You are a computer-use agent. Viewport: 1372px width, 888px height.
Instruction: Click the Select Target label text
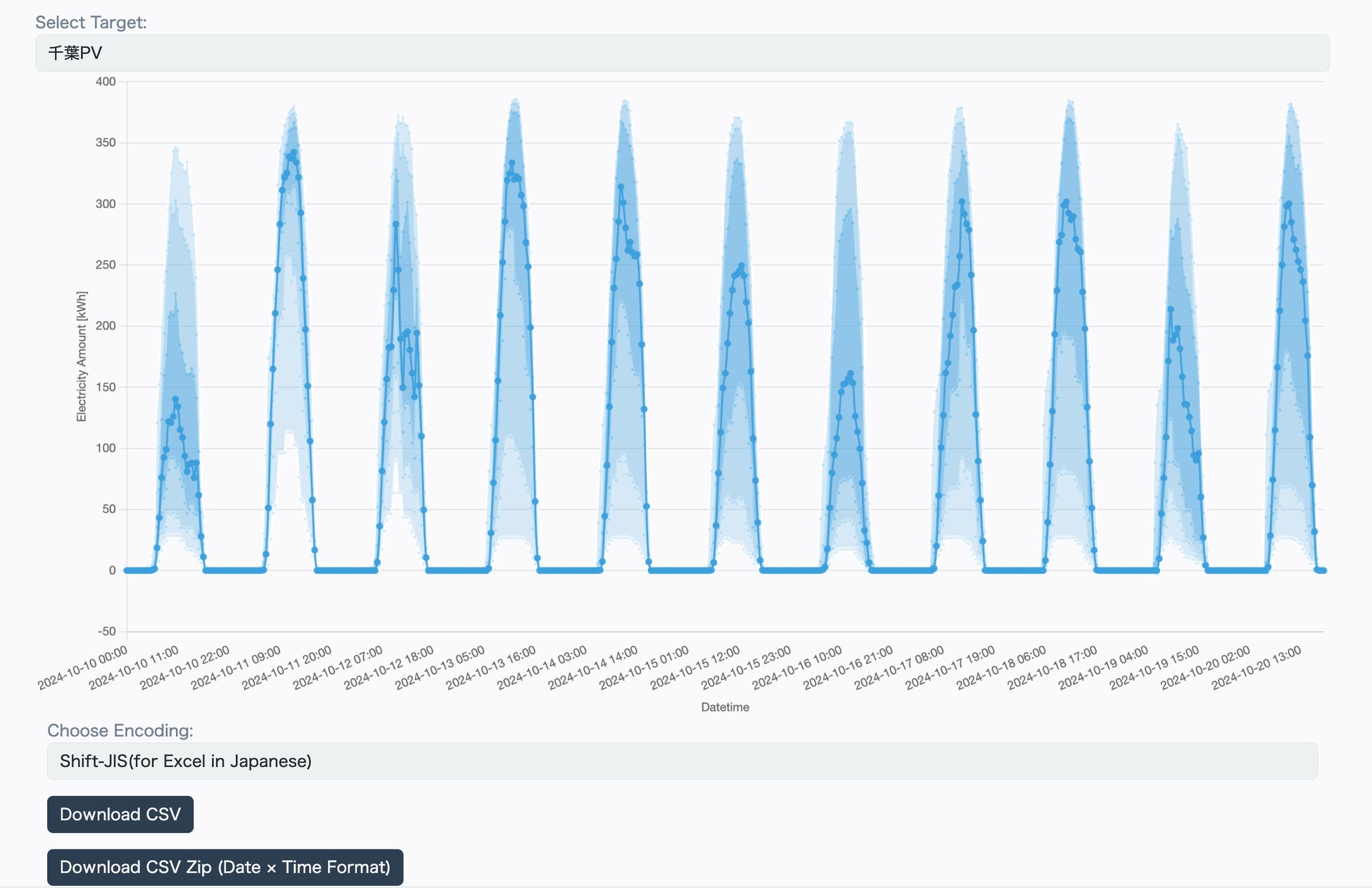click(x=91, y=23)
